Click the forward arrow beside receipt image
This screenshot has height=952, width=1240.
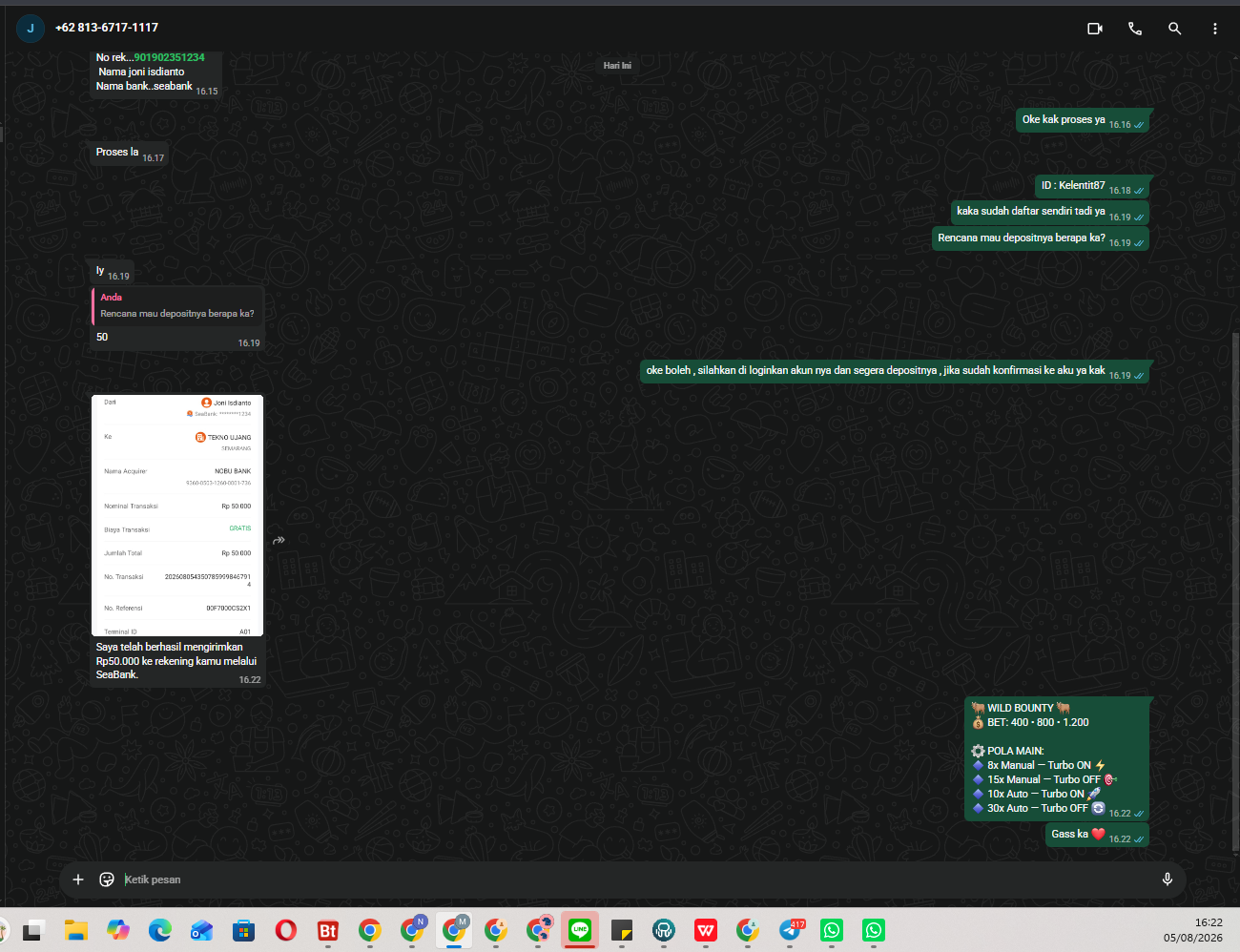click(x=279, y=540)
